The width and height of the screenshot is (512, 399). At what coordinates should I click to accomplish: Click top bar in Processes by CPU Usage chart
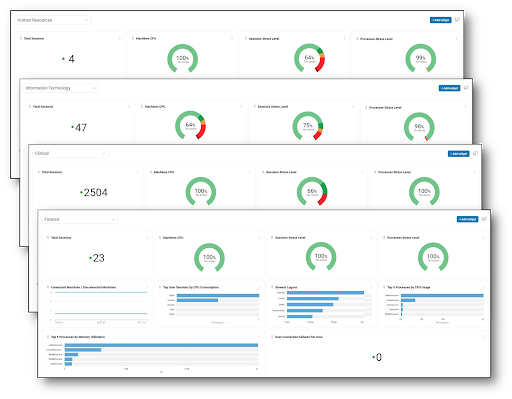(x=442, y=295)
